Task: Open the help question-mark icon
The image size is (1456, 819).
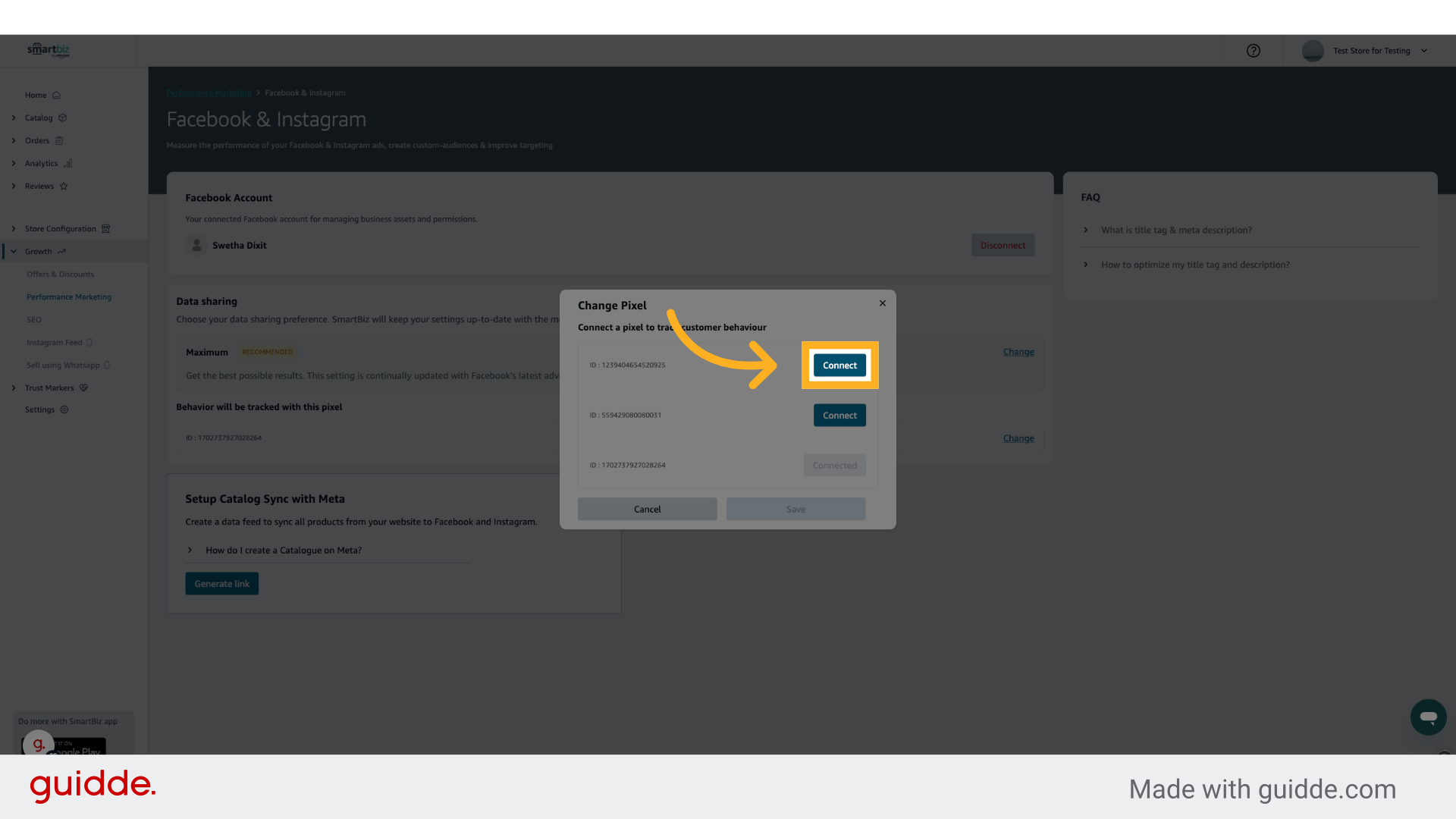Action: 1253,51
